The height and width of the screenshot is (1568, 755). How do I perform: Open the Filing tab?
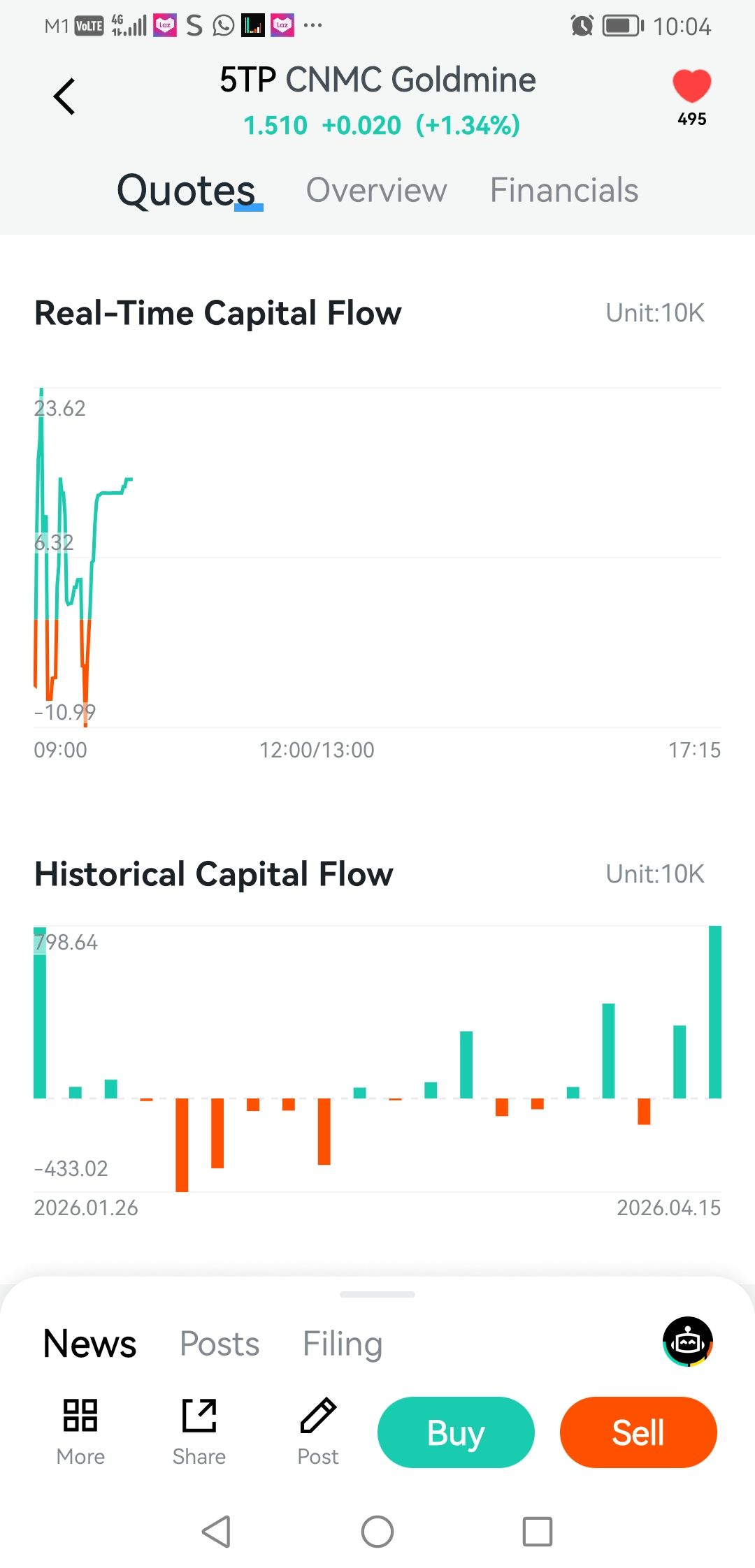coord(343,1344)
